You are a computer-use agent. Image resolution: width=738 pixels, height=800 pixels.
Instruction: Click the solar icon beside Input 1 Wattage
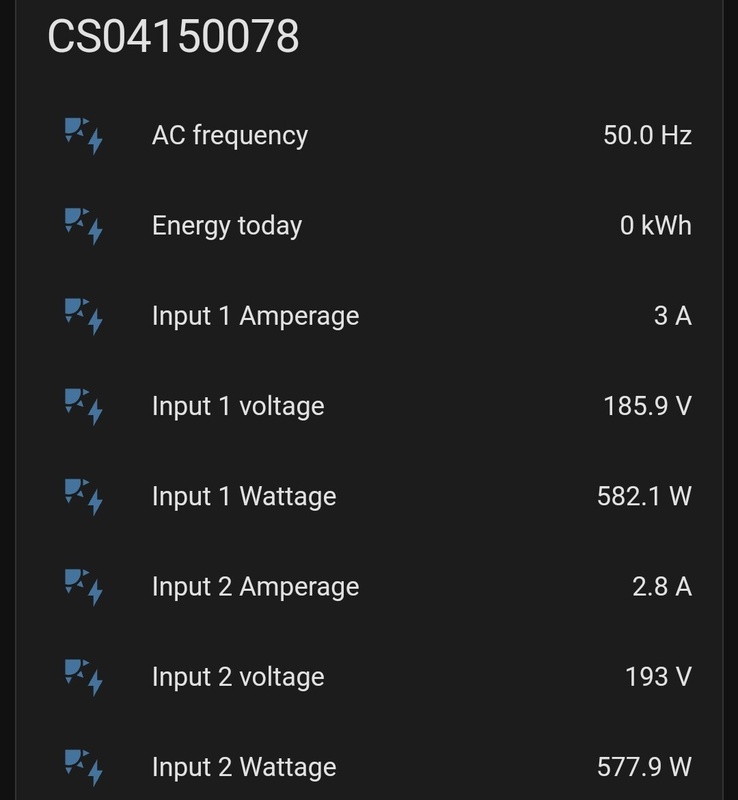point(83,496)
